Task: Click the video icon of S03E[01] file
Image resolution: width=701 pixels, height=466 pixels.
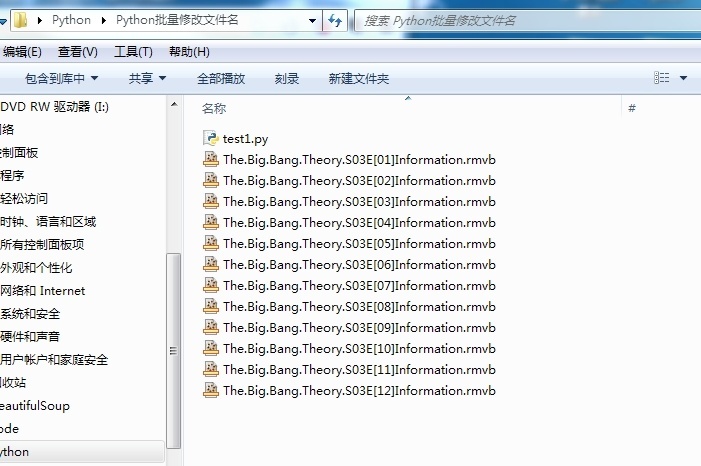Action: [x=211, y=159]
